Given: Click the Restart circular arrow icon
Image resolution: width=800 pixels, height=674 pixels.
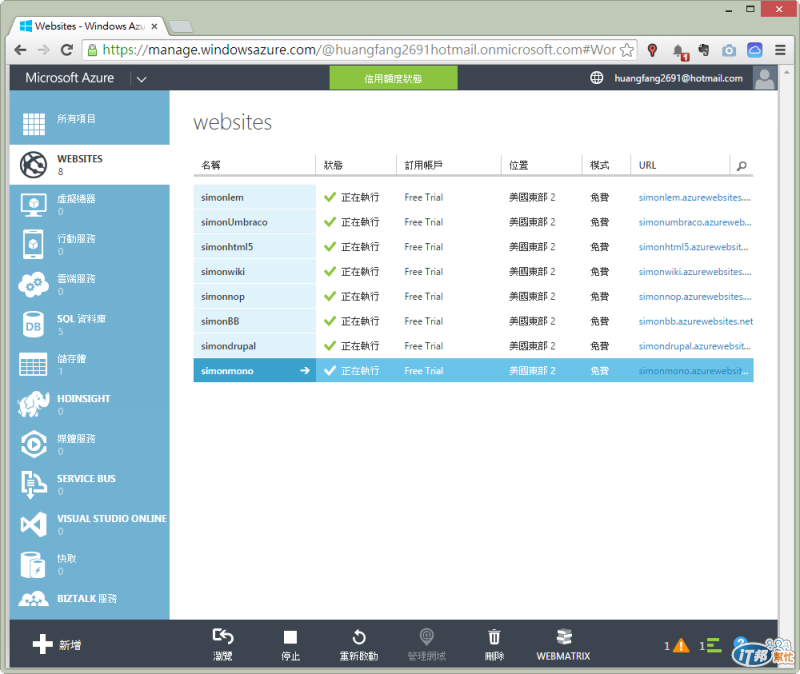Looking at the screenshot, I should tap(359, 637).
